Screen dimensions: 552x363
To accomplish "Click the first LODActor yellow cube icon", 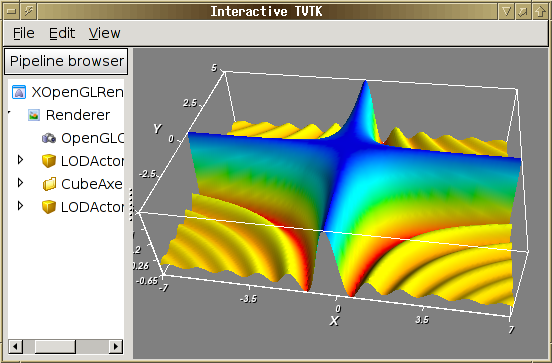I will pyautogui.click(x=49, y=161).
